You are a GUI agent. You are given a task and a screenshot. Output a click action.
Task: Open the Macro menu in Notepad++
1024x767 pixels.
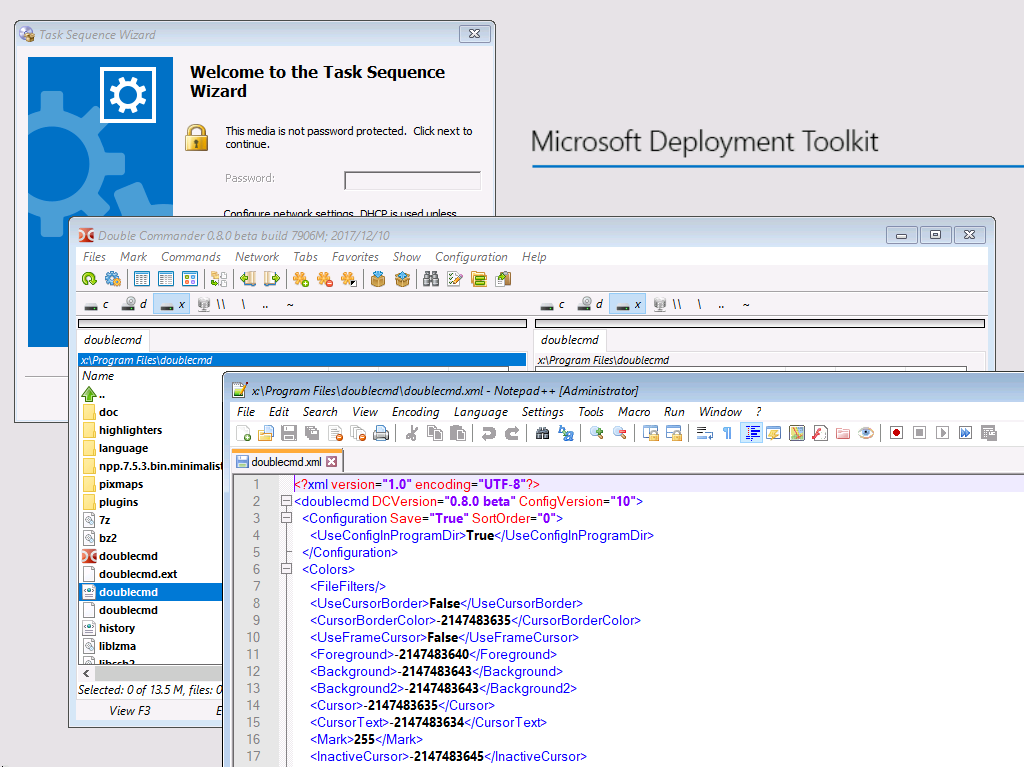pos(634,412)
